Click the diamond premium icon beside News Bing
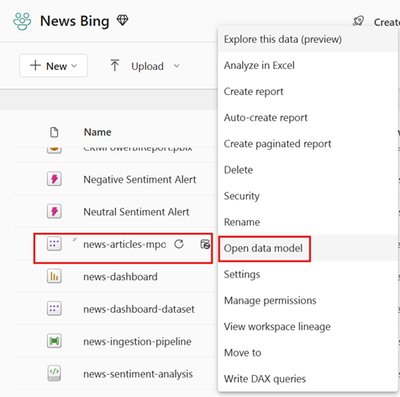400x397 pixels. tap(122, 21)
